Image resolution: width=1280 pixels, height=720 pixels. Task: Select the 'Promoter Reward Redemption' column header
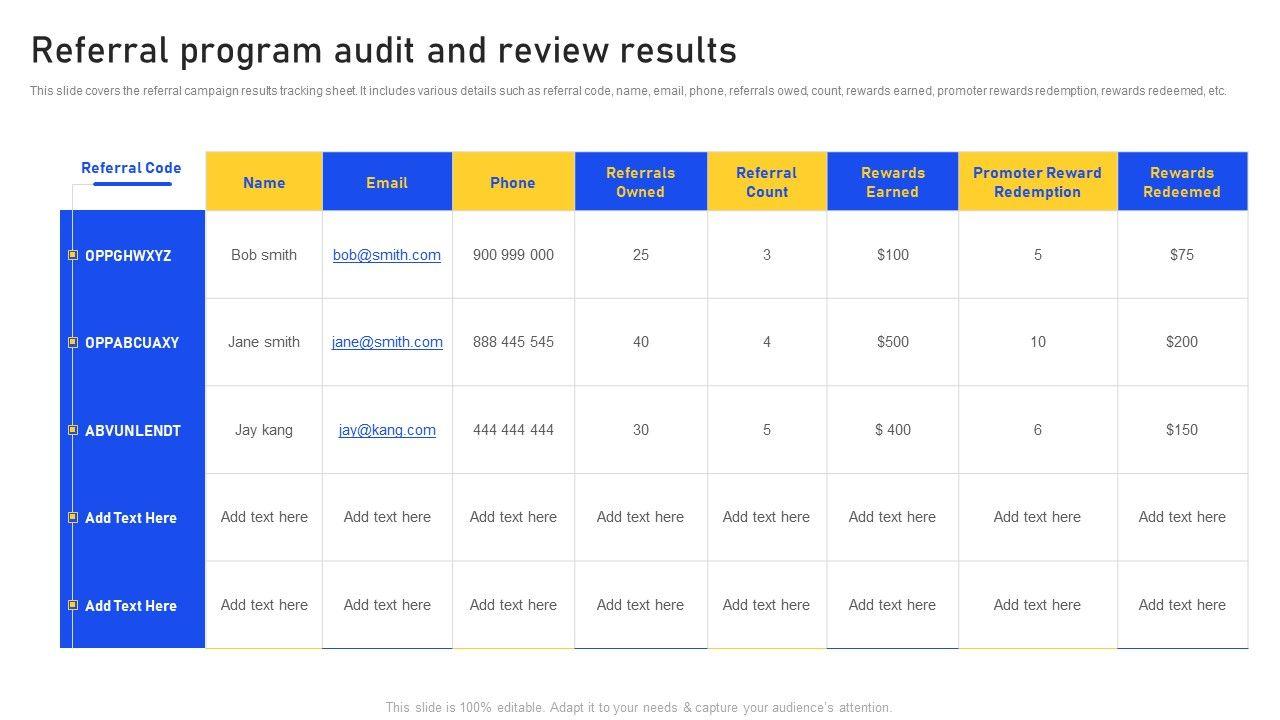[1038, 182]
